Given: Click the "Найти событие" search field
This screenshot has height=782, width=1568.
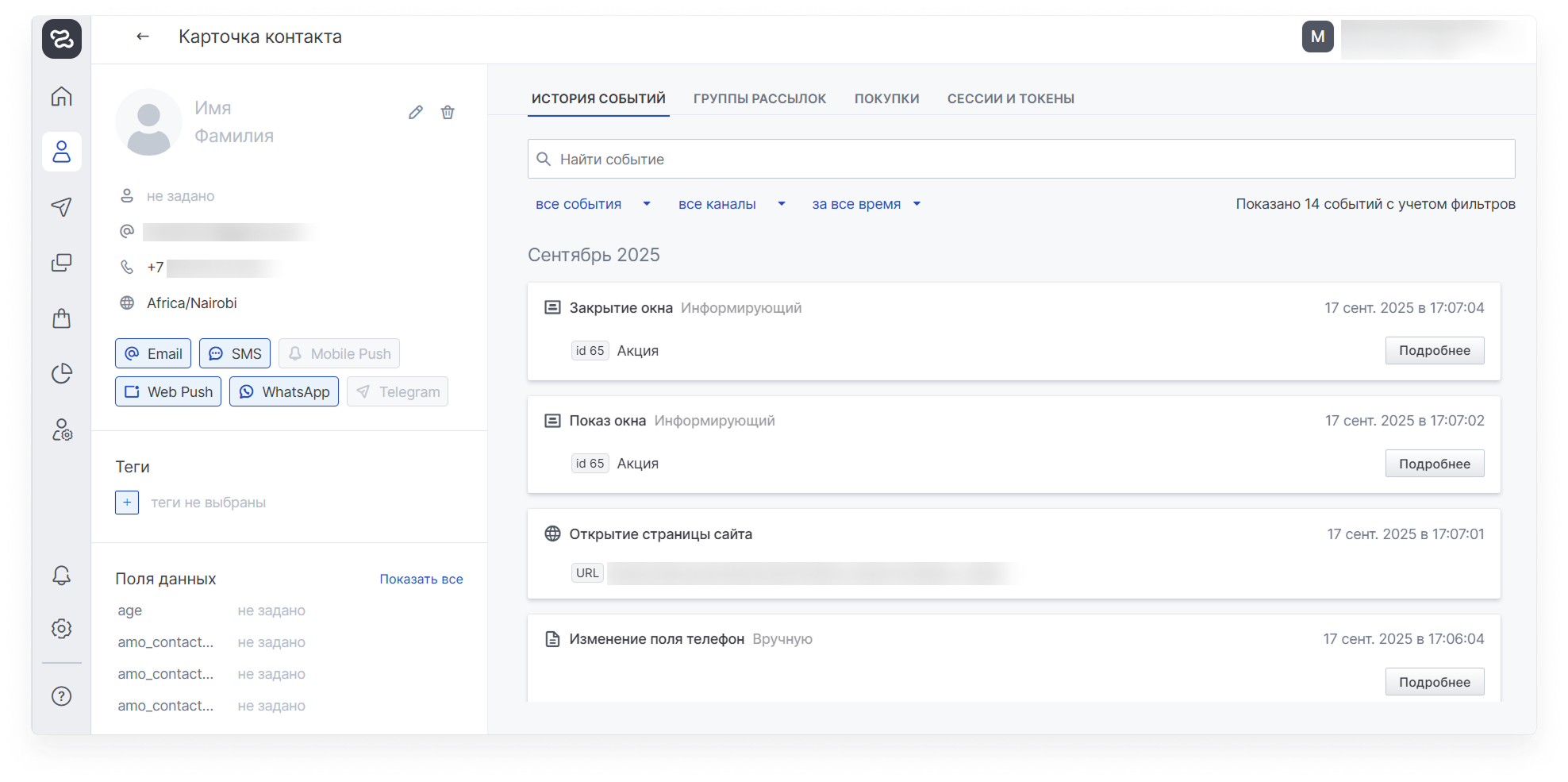Looking at the screenshot, I should (1020, 160).
